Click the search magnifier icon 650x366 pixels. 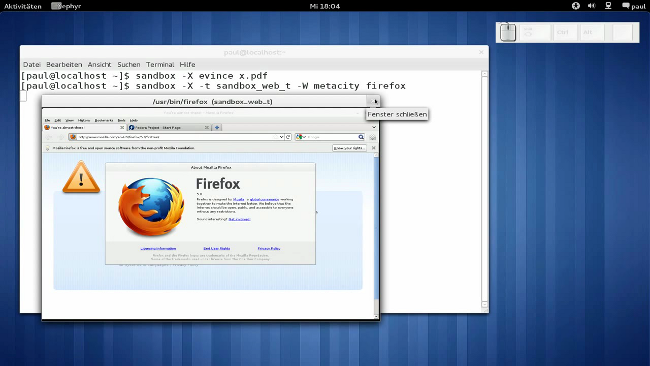point(361,137)
